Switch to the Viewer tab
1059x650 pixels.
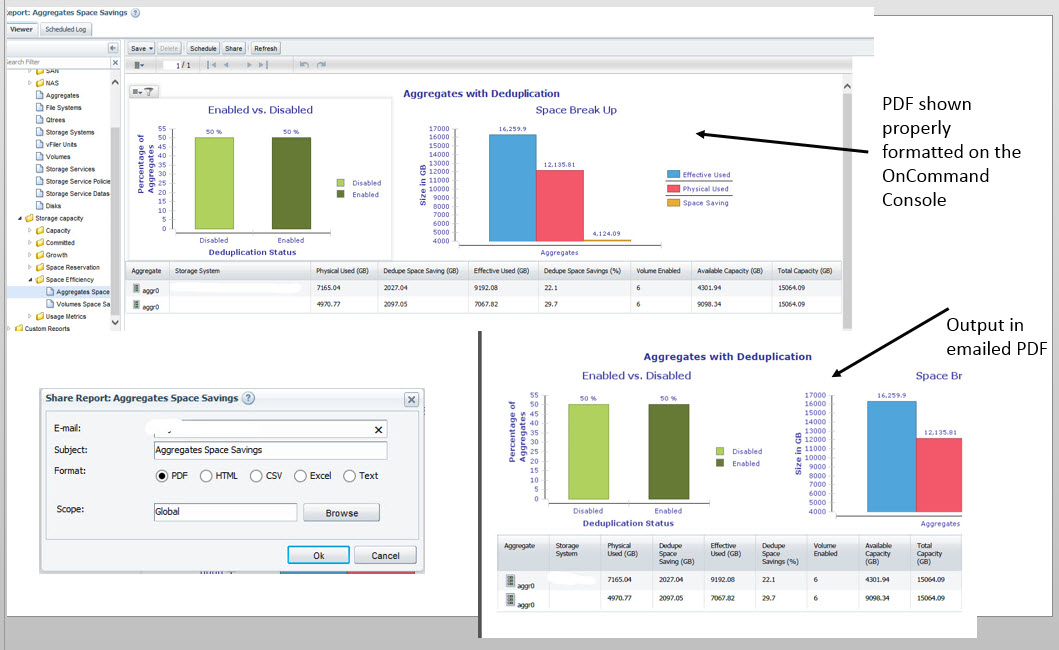(x=21, y=29)
